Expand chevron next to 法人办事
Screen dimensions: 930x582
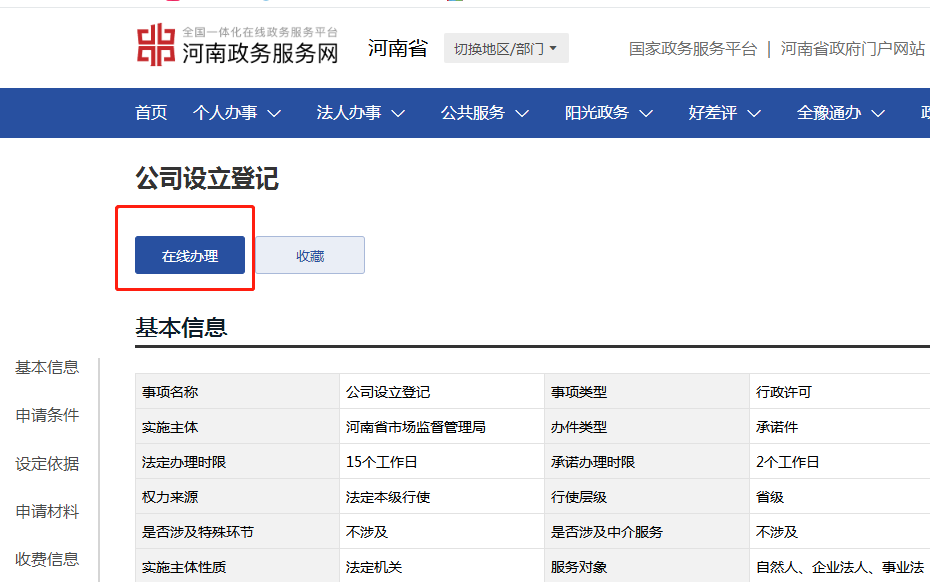[398, 113]
